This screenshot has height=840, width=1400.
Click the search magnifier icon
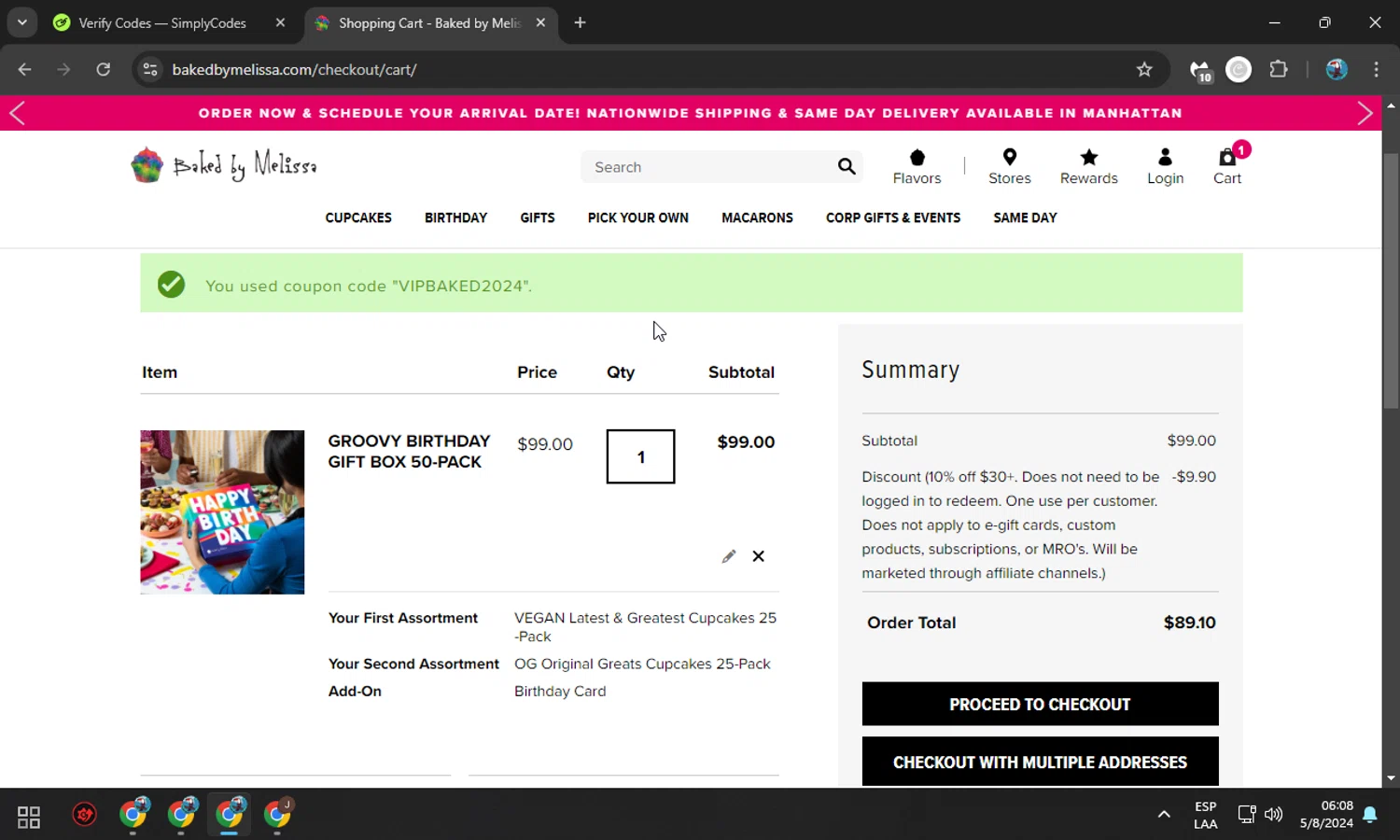pyautogui.click(x=847, y=166)
